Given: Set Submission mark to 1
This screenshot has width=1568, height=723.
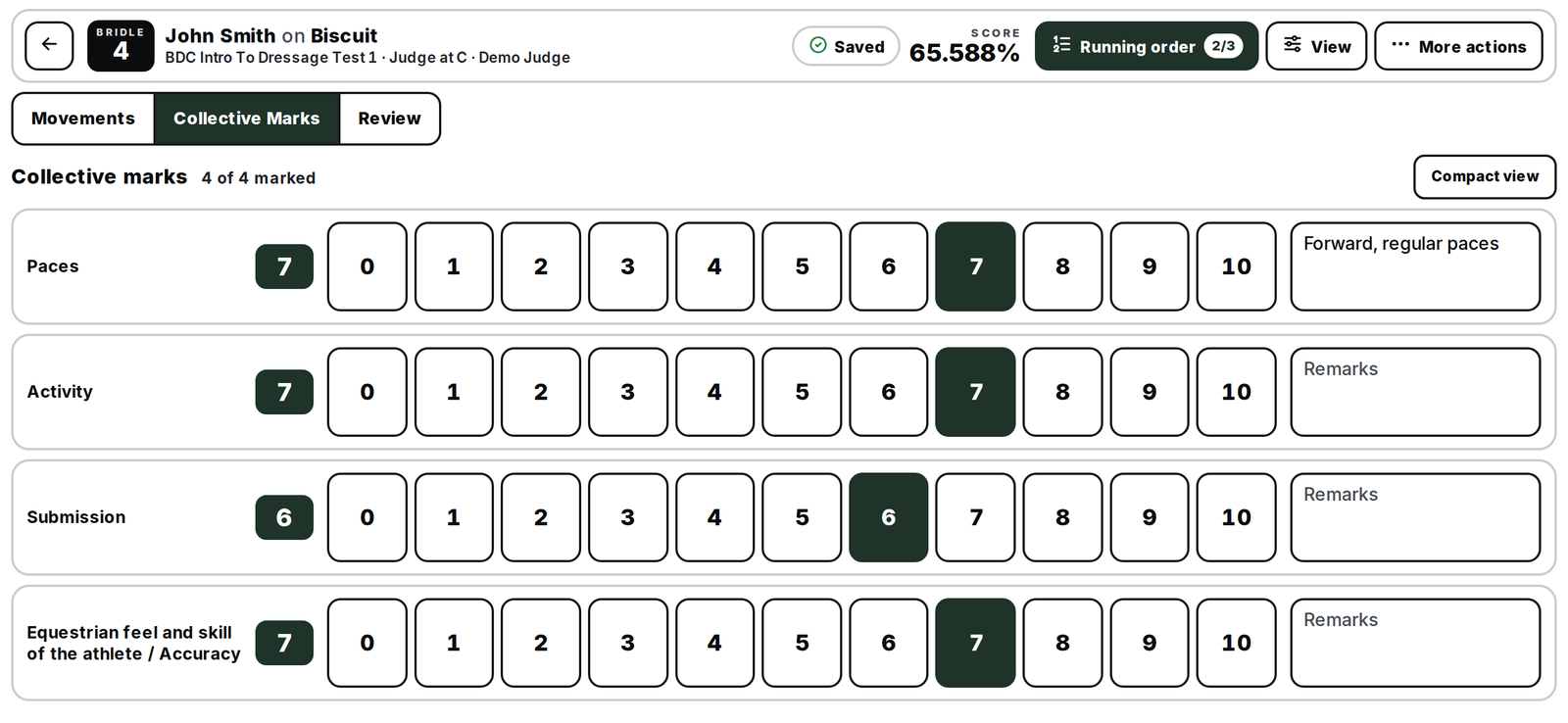Looking at the screenshot, I should click(454, 517).
